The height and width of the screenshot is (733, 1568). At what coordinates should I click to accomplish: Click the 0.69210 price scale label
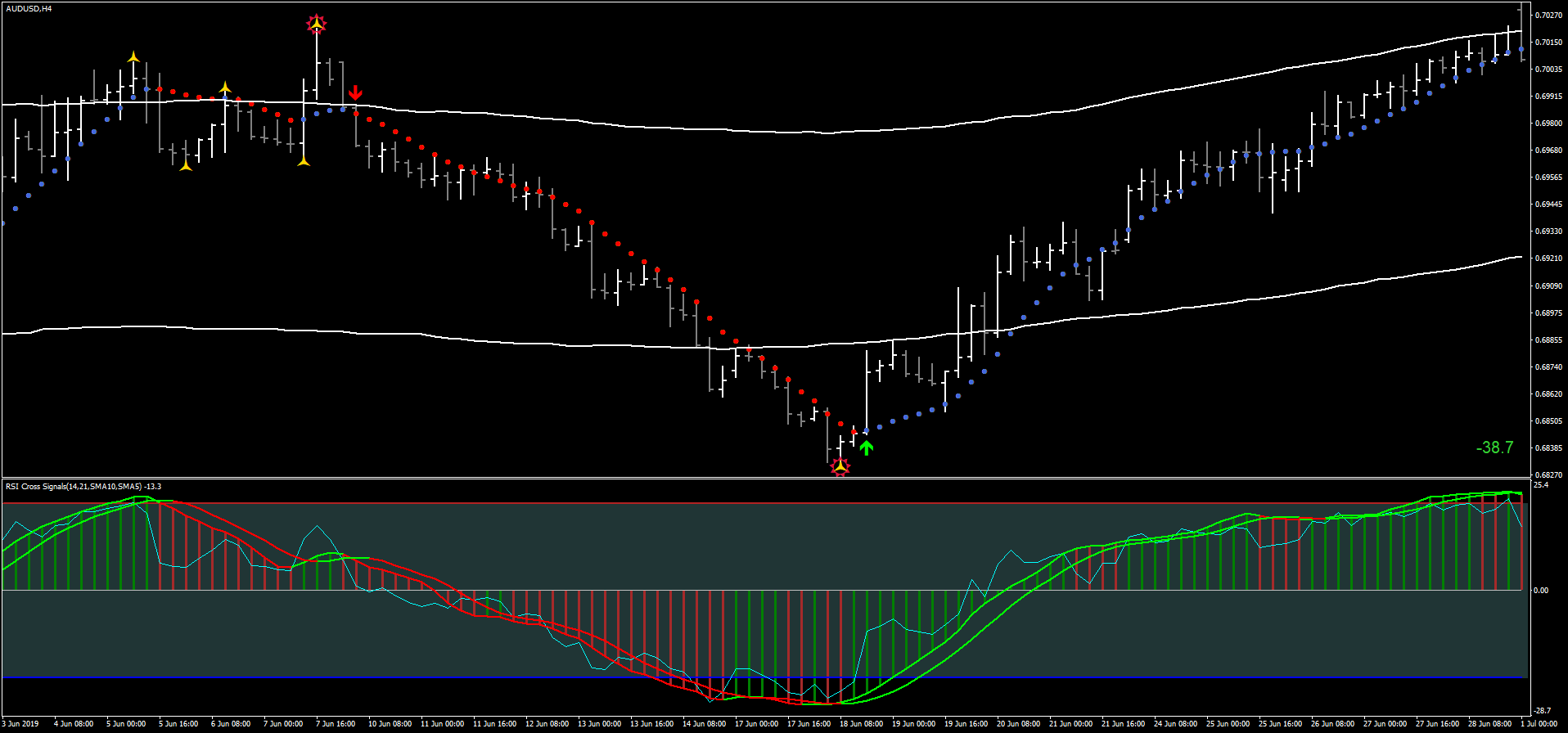click(x=1548, y=258)
